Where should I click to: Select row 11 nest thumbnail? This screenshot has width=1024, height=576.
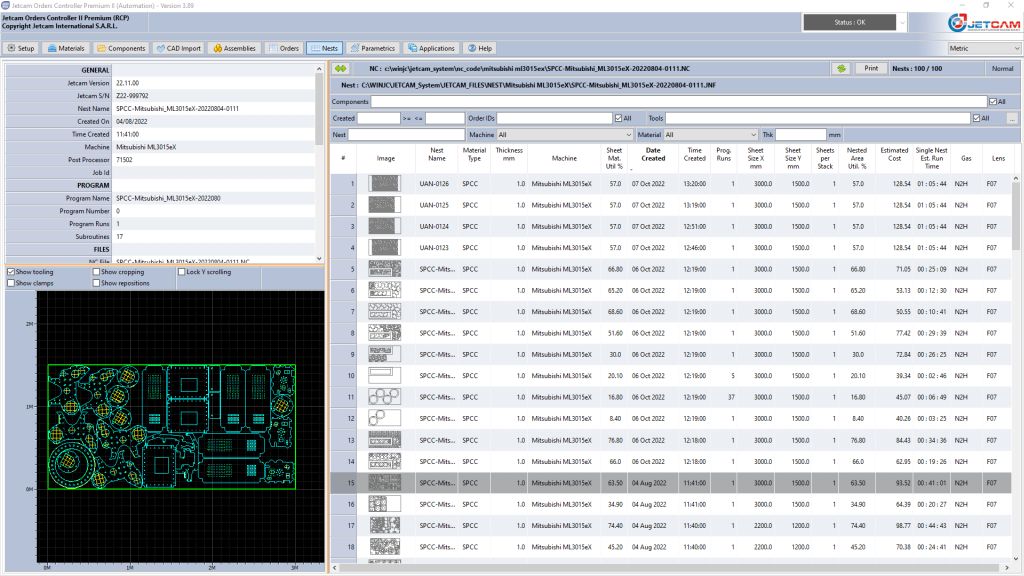tap(385, 397)
